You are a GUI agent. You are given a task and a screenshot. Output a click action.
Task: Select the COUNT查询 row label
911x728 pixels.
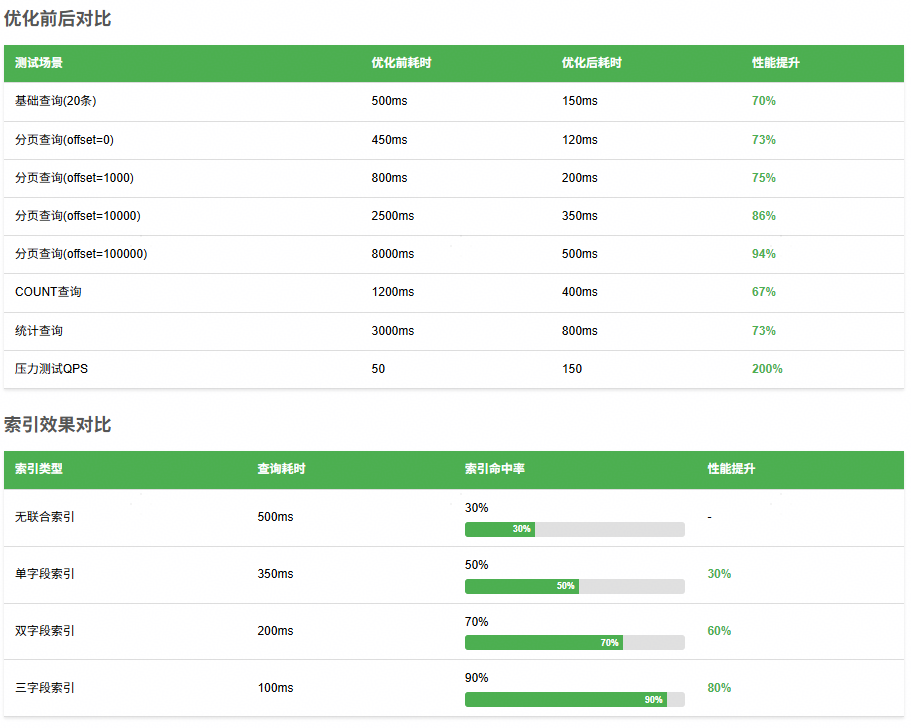[48, 292]
